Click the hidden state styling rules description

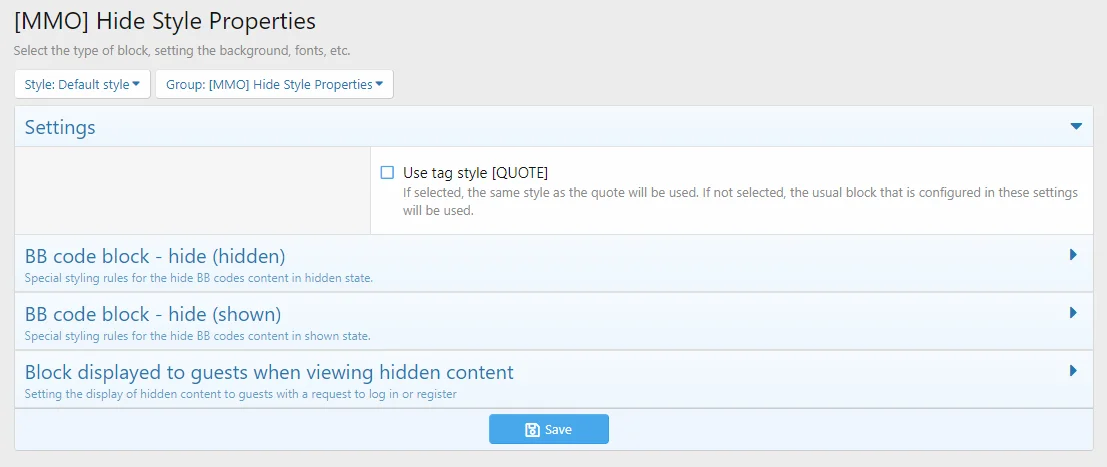198,278
